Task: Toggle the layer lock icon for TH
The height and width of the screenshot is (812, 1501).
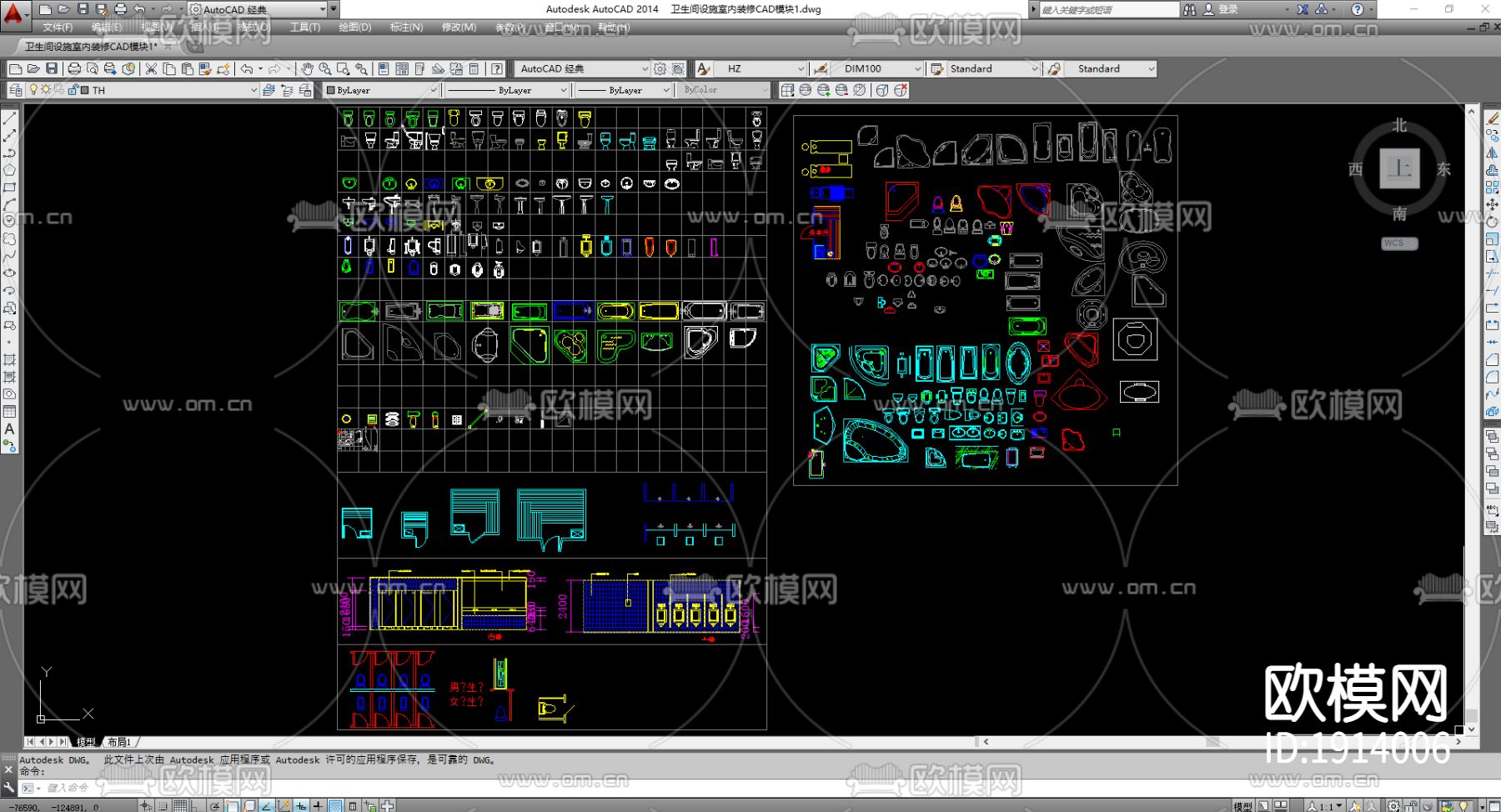Action: pyautogui.click(x=73, y=90)
